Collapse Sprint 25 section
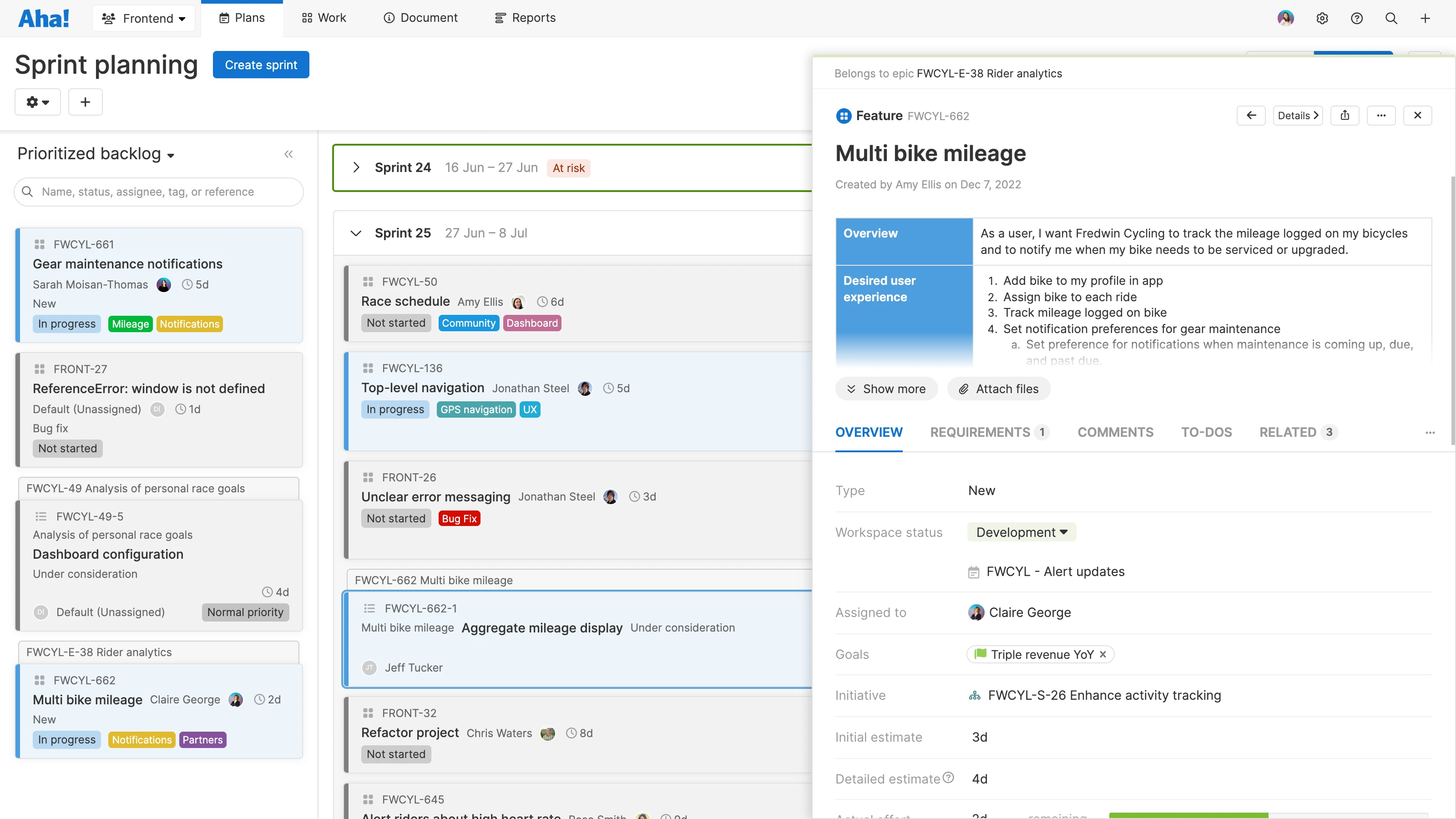This screenshot has width=1456, height=819. coord(356,233)
